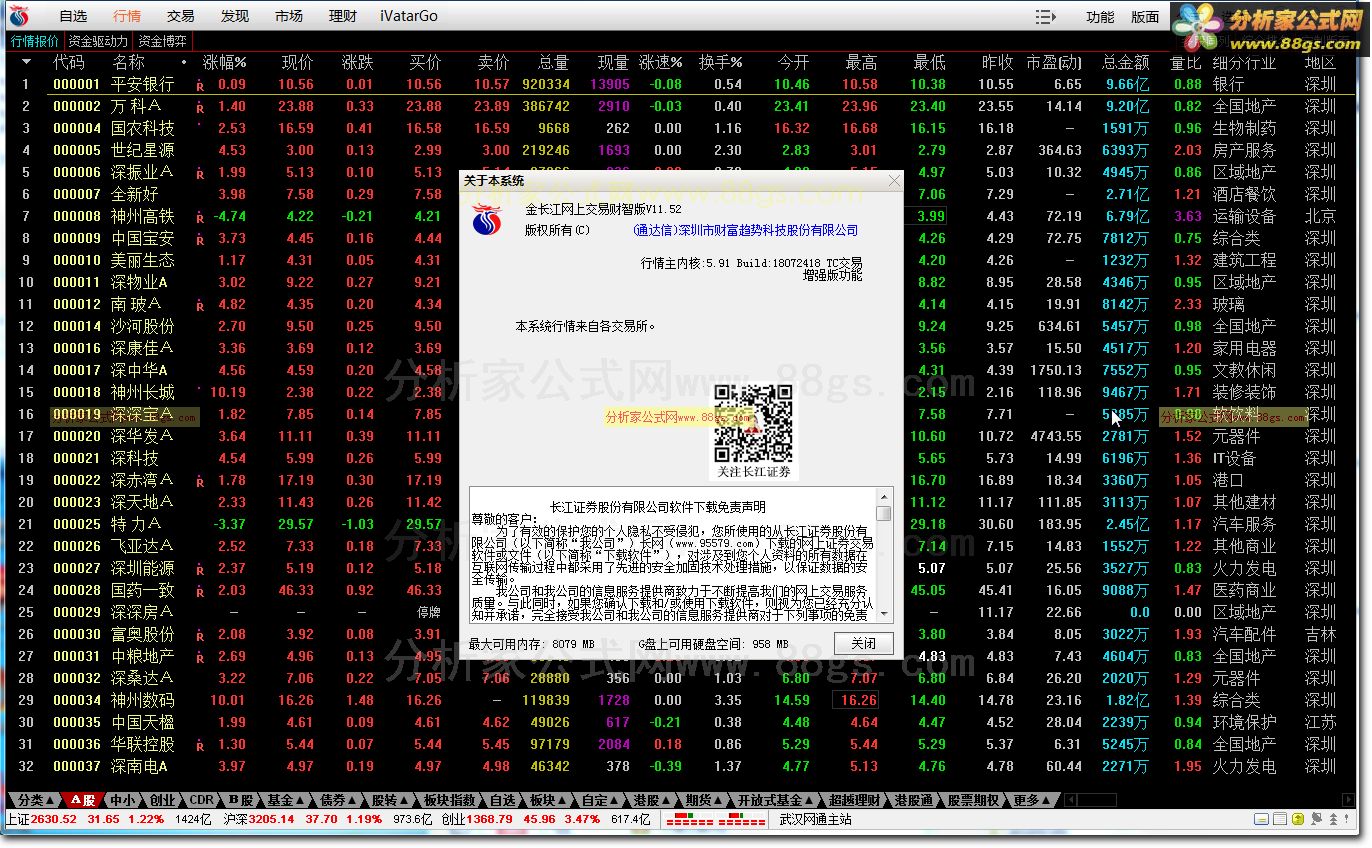The height and width of the screenshot is (848, 1372).
Task: Close the about dialog with 关闭 button
Action: pos(863,644)
